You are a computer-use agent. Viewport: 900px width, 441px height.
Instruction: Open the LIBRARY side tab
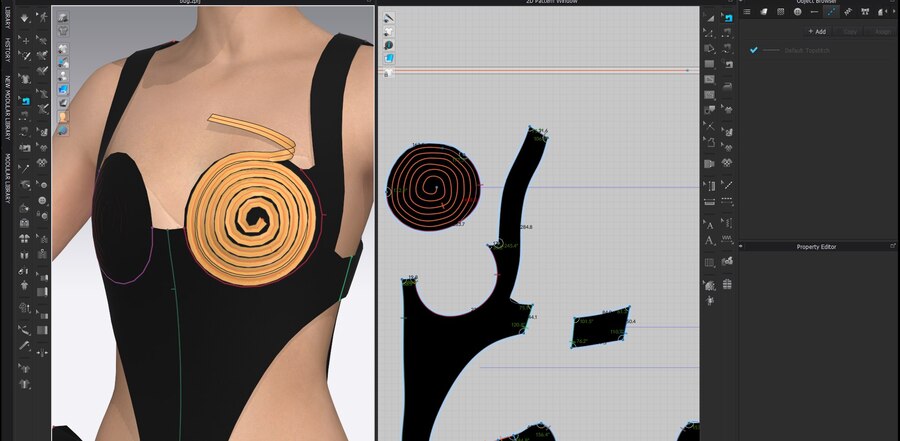[x=7, y=19]
